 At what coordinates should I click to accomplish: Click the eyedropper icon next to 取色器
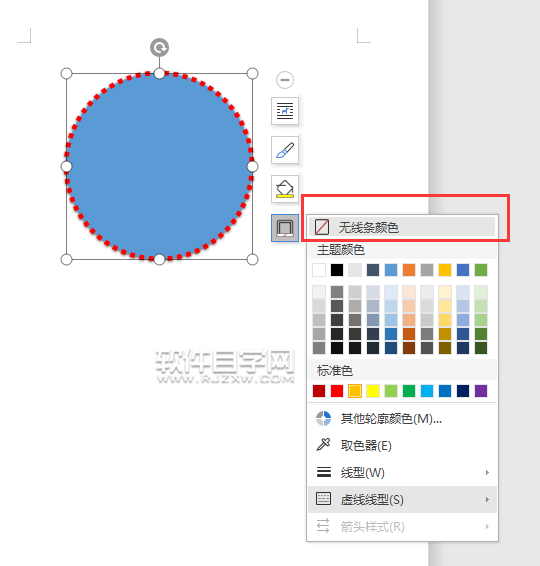tap(323, 445)
